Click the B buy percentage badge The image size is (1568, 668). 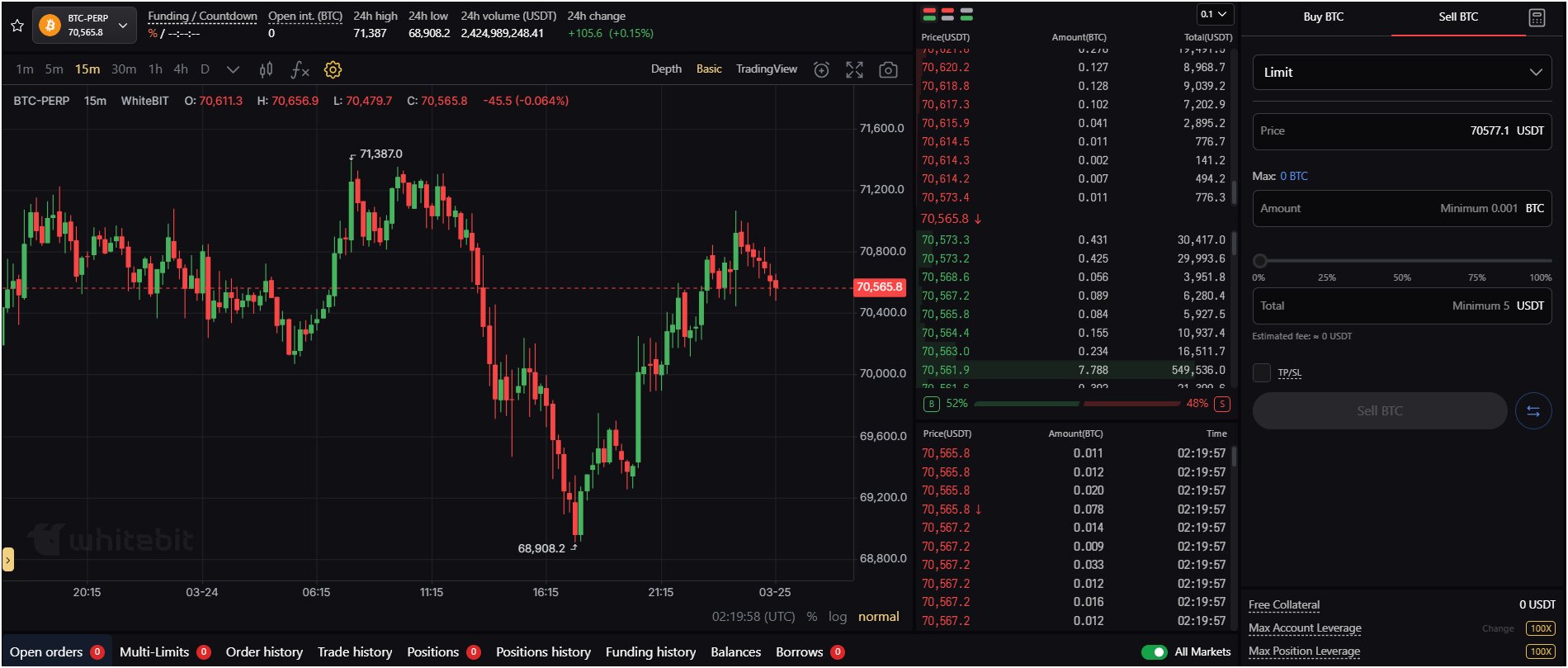pos(932,404)
